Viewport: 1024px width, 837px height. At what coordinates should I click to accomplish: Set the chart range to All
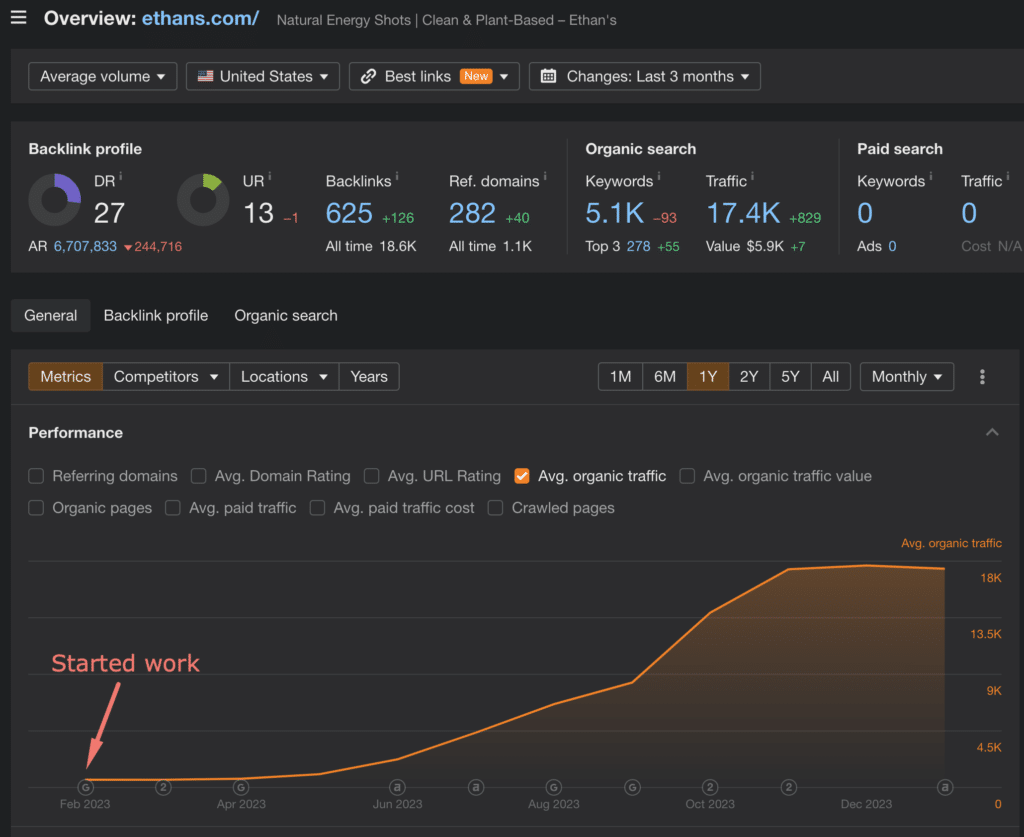coord(831,377)
